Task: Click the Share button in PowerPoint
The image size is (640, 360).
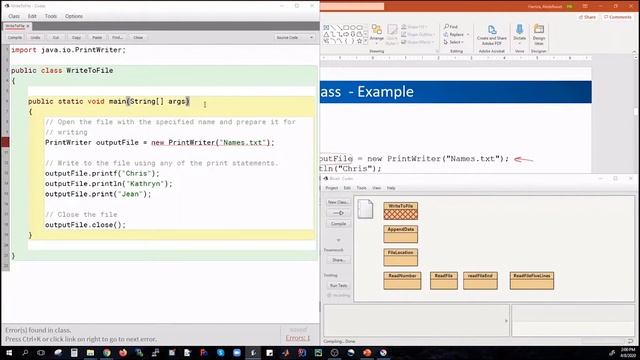Action: (x=587, y=17)
